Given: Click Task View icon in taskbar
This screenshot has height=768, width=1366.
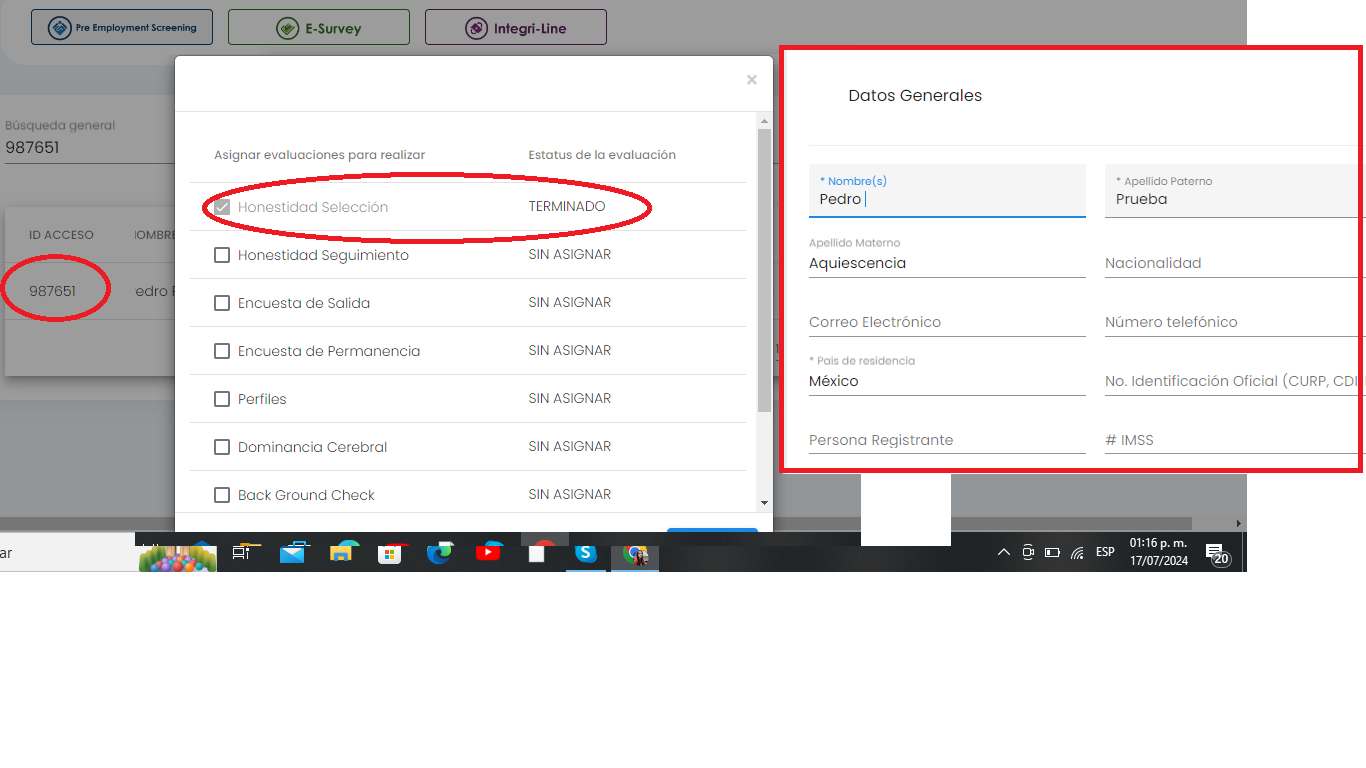Looking at the screenshot, I should (x=243, y=552).
